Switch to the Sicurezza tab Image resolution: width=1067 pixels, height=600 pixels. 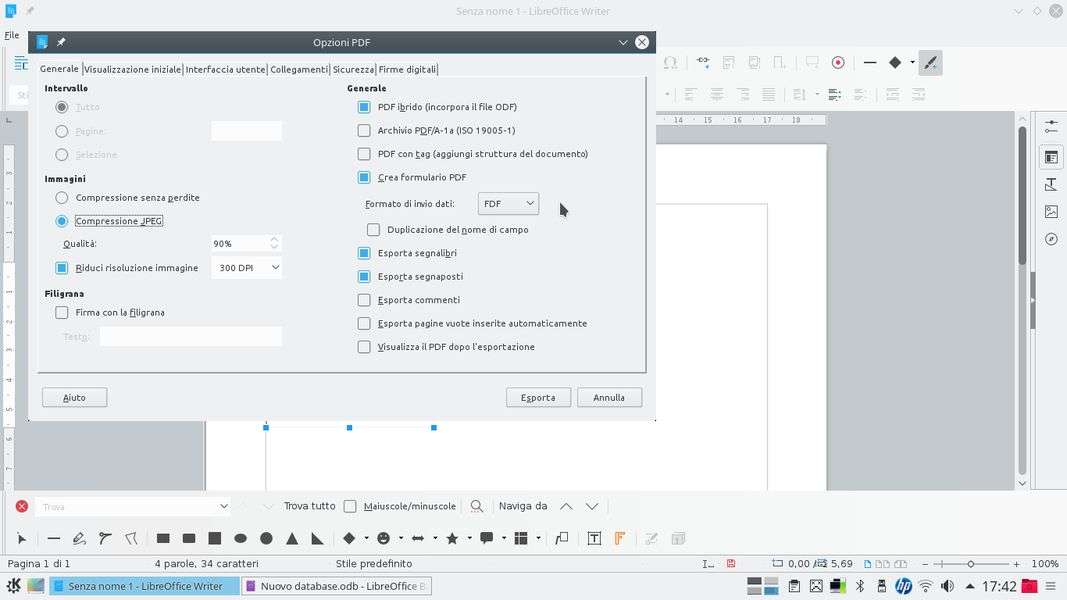[x=353, y=69]
